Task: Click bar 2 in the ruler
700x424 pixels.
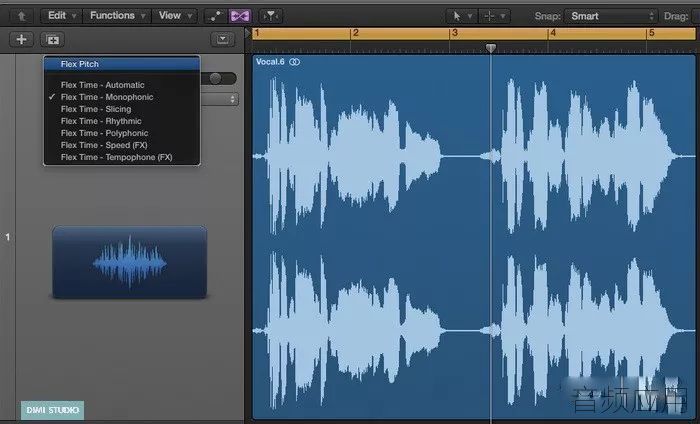Action: click(355, 33)
